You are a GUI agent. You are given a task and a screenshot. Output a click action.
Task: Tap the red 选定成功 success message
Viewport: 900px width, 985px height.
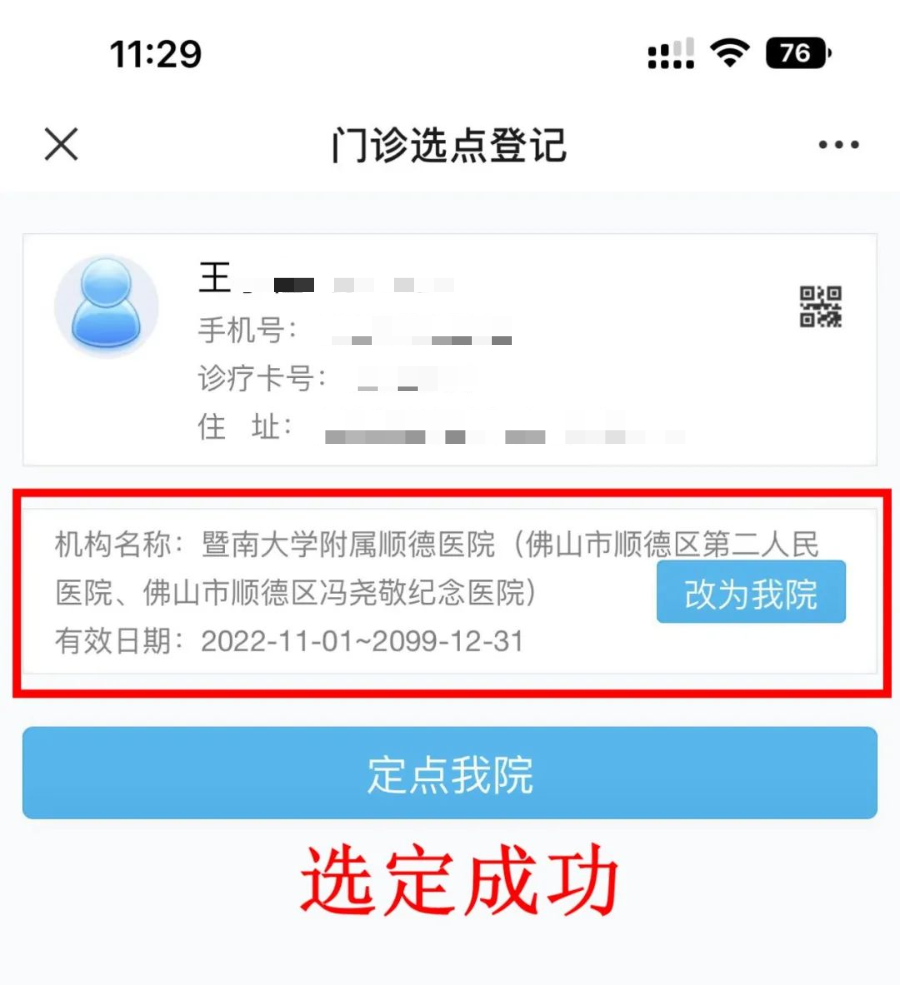tap(460, 879)
